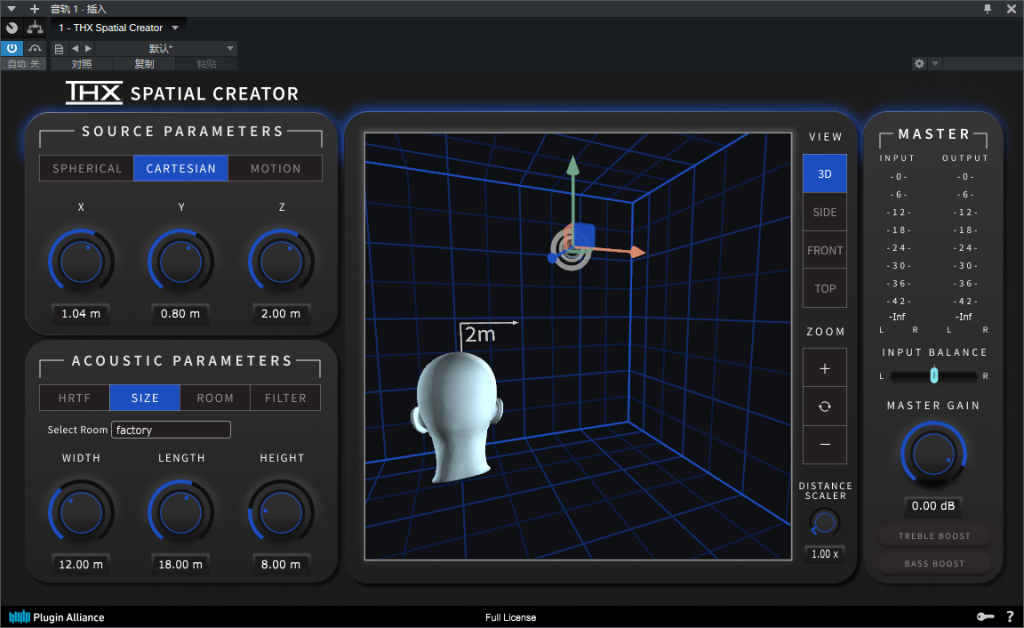Go to the previous preset arrow
The image size is (1024, 628).
coord(75,48)
